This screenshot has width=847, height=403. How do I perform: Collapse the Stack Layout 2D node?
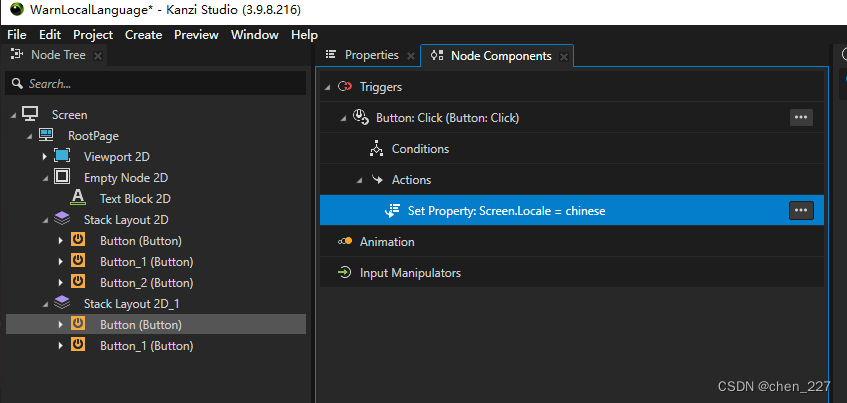pos(45,220)
